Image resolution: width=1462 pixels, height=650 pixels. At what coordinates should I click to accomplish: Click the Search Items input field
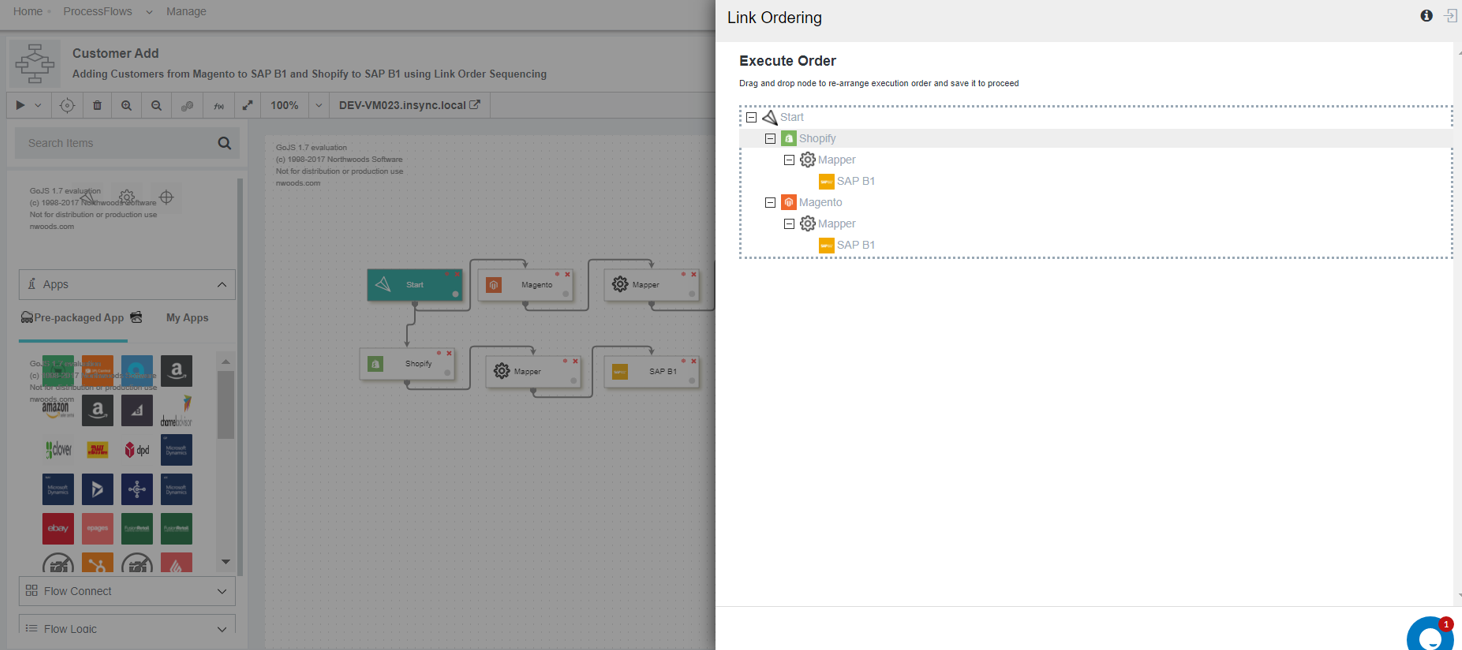pyautogui.click(x=115, y=143)
